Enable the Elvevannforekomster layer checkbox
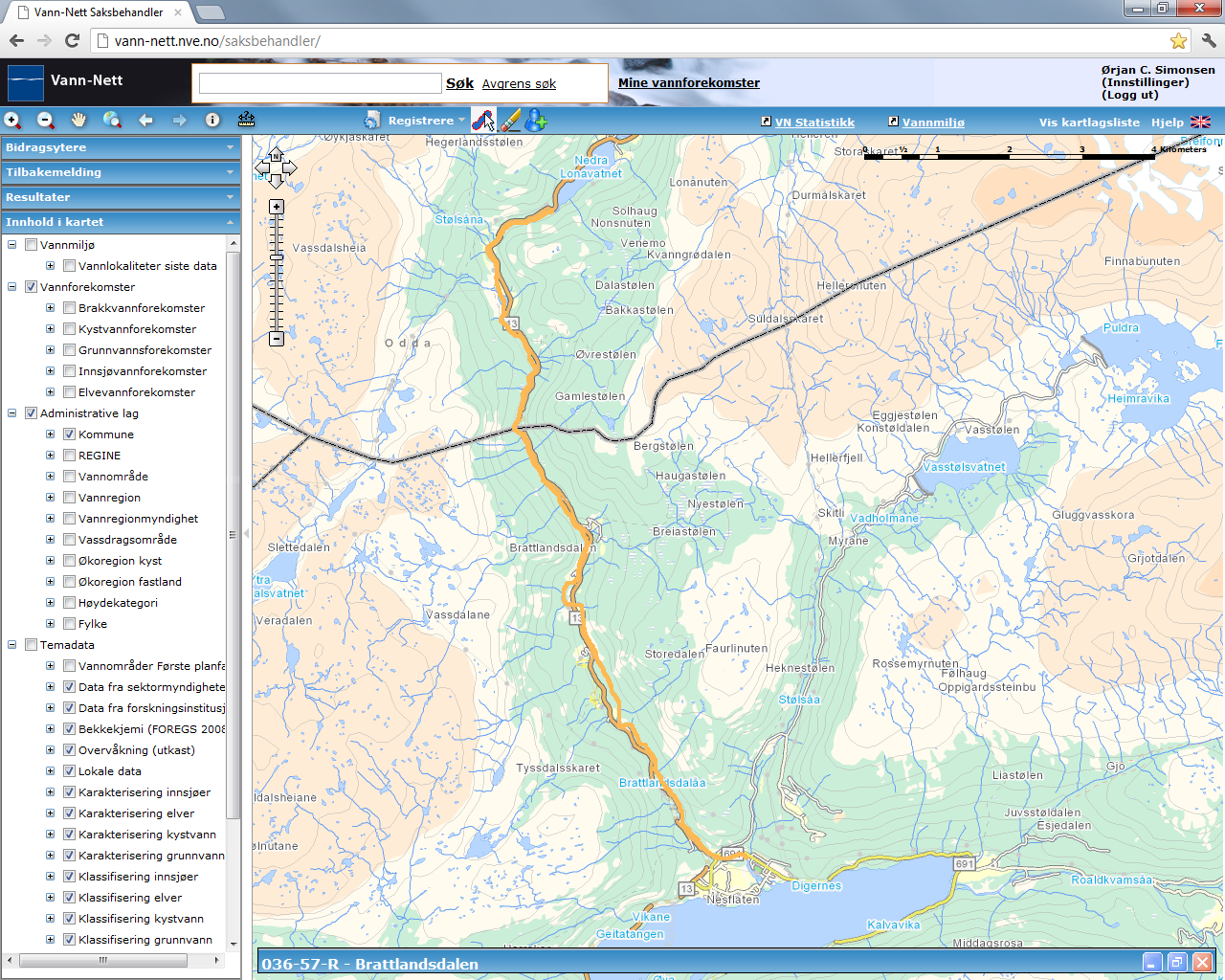The width and height of the screenshot is (1225, 980). [x=69, y=392]
